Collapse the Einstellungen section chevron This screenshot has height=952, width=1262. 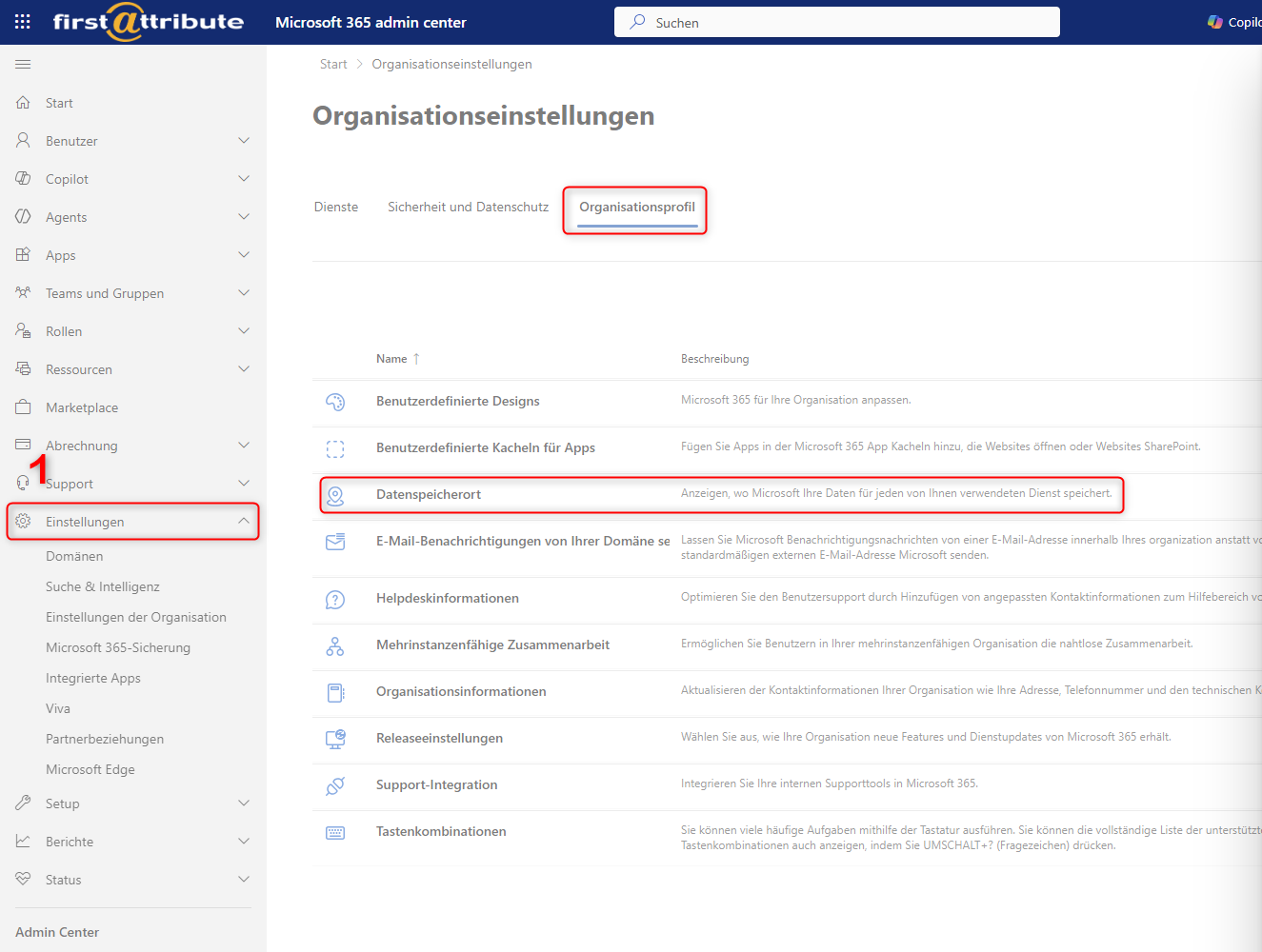tap(244, 521)
